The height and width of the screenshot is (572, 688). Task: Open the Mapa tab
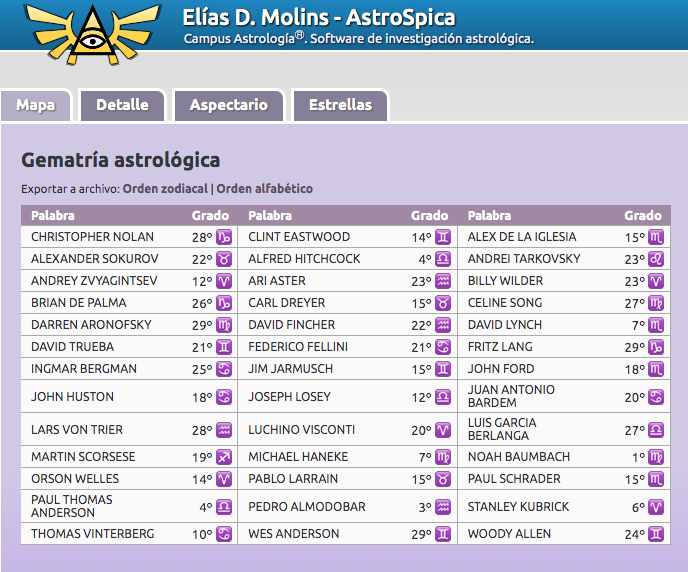point(36,105)
